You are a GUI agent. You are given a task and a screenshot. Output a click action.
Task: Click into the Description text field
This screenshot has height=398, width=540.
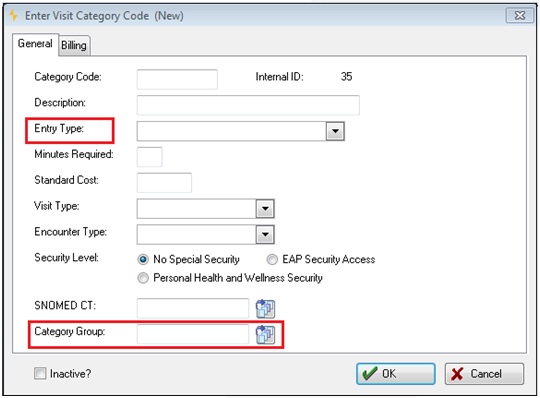pos(248,105)
